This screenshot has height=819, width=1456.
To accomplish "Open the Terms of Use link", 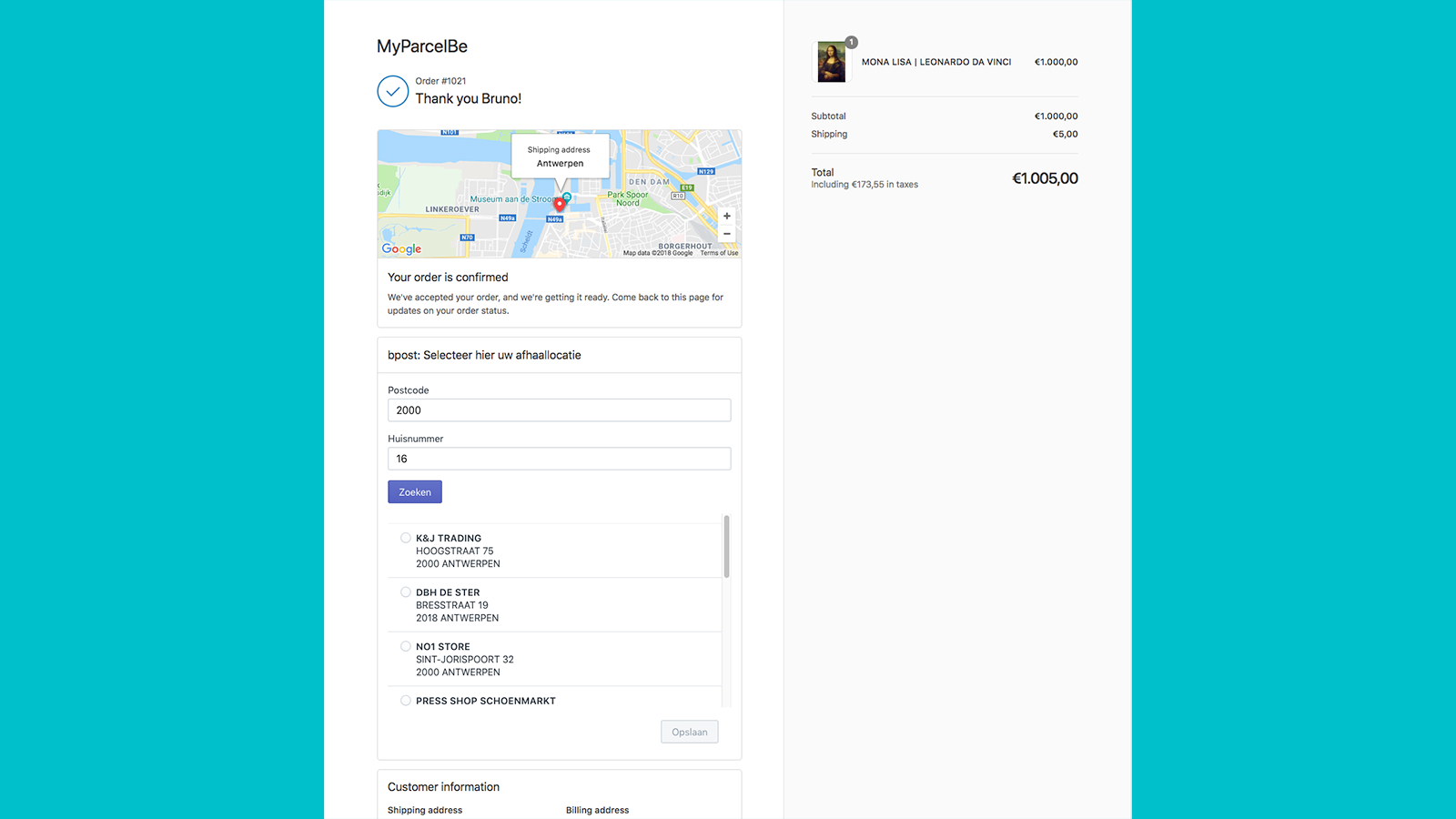I will [x=719, y=253].
